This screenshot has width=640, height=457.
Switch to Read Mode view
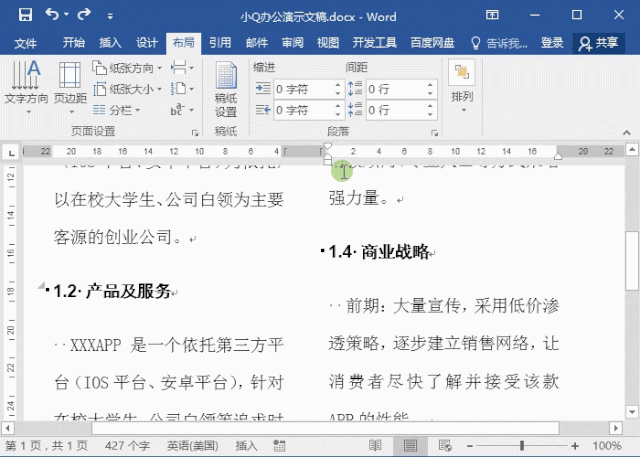click(375, 446)
